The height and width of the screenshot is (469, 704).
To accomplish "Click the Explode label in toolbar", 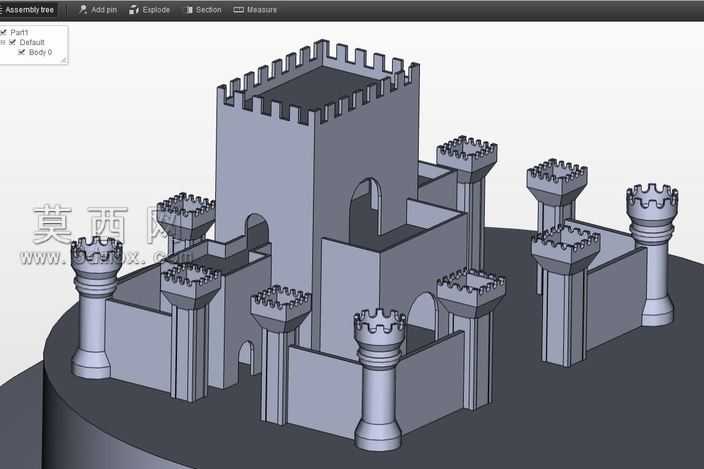I will pos(156,9).
